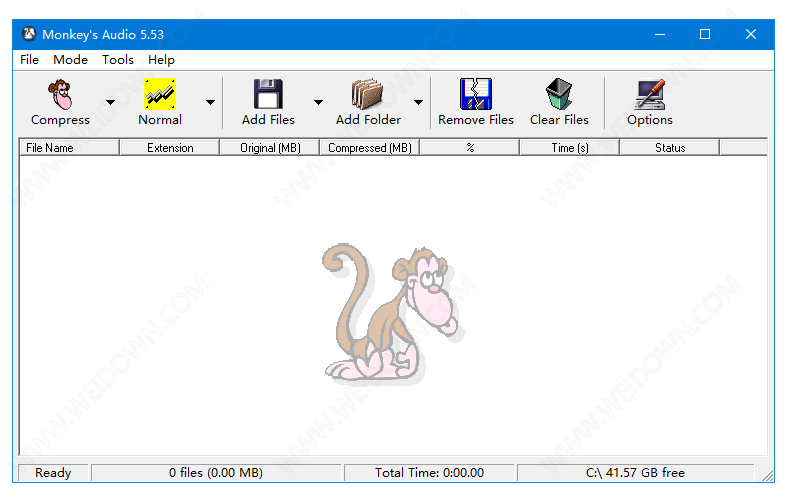Viewport: 790px width, 500px height.
Task: Sort by the Compressed (MB) column header
Action: [x=370, y=148]
